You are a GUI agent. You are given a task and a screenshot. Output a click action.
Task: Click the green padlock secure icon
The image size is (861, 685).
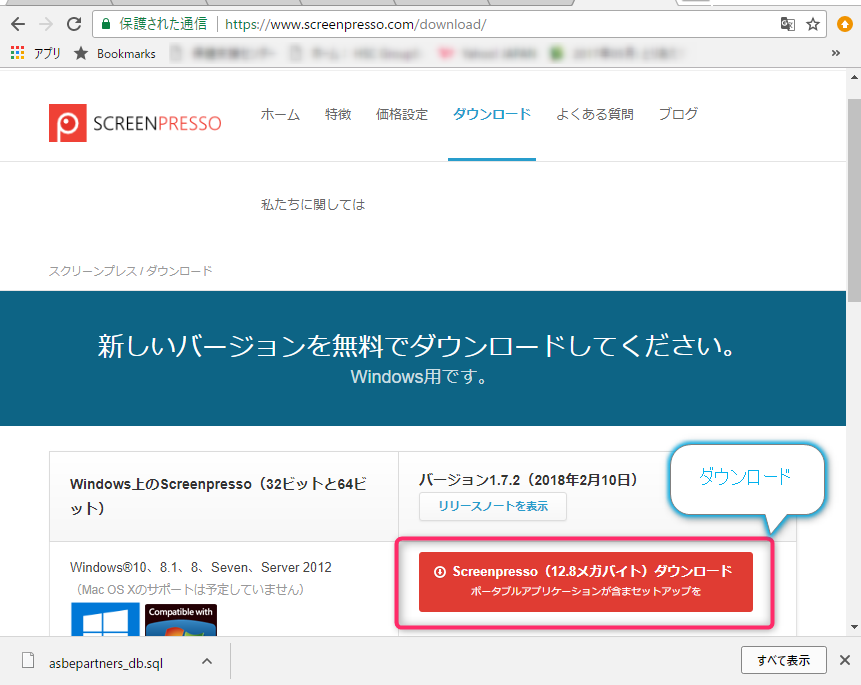106,24
